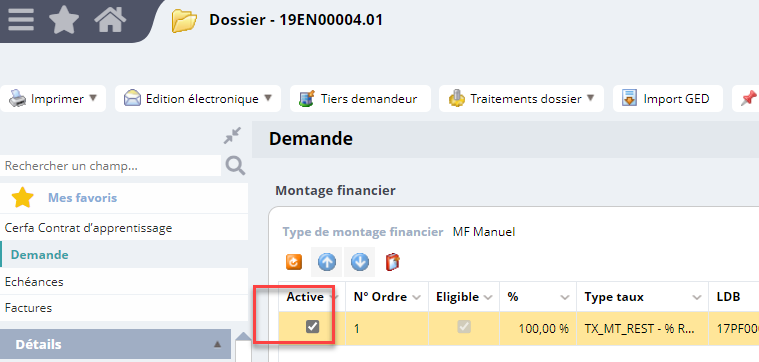This screenshot has height=362, width=759.
Task: Click the N° Ordre cell value 1
Action: click(x=387, y=328)
